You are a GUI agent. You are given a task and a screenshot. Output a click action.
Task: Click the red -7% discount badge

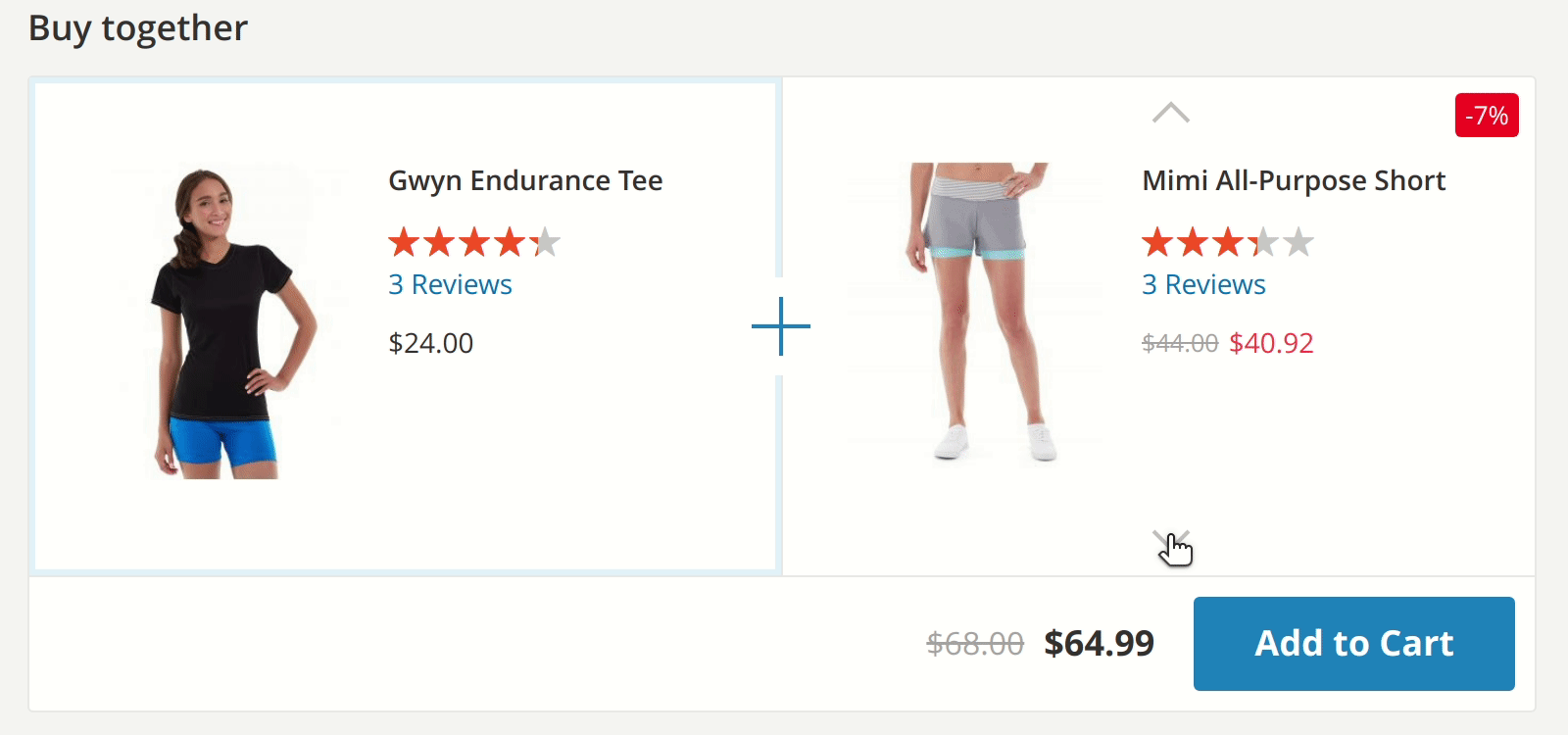[x=1485, y=117]
